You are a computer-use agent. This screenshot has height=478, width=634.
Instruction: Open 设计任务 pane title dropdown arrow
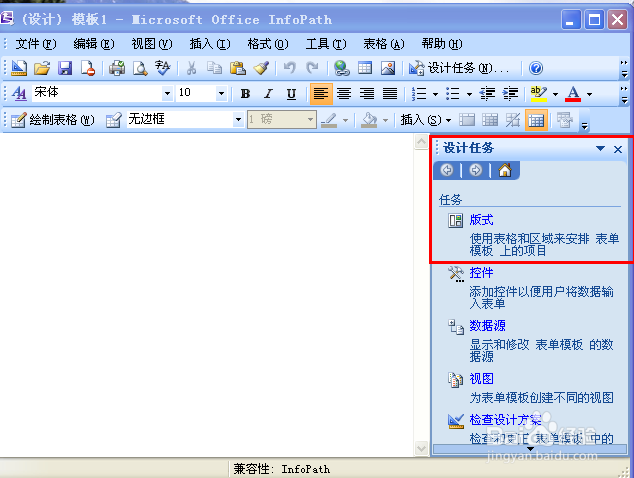pyautogui.click(x=600, y=148)
